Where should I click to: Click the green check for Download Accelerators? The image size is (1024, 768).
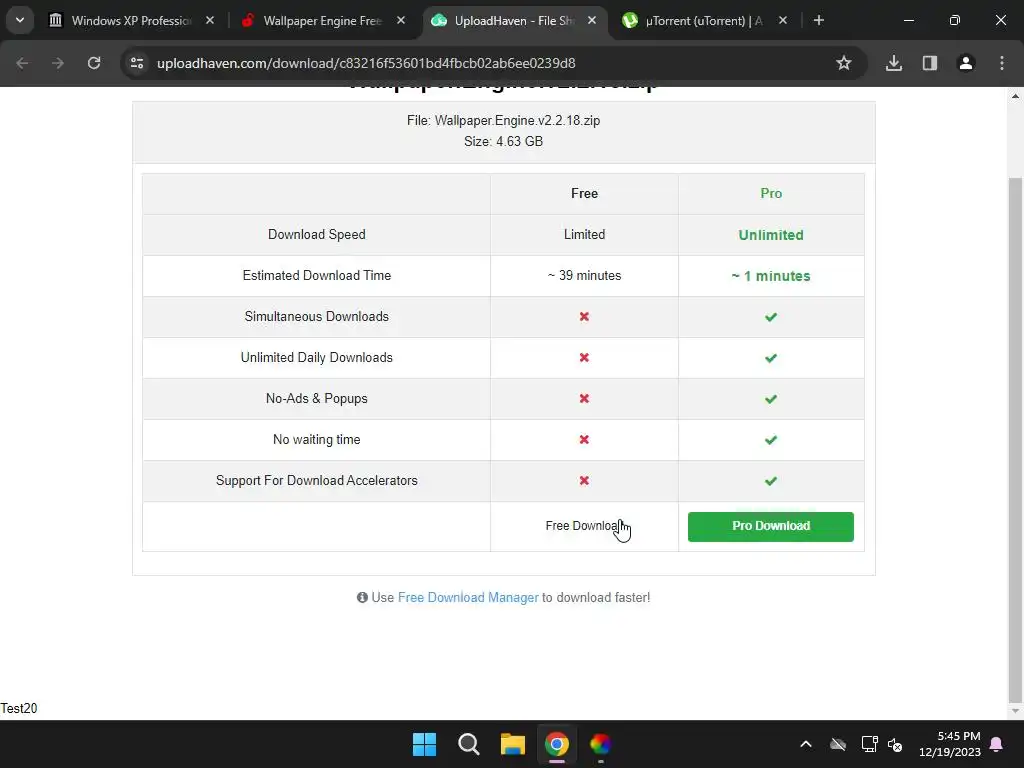point(771,481)
